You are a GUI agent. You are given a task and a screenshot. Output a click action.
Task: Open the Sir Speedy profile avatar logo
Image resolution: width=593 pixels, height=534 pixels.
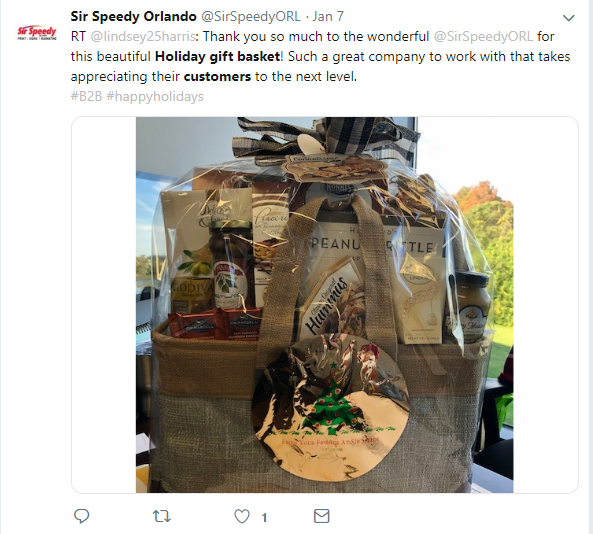click(x=37, y=33)
